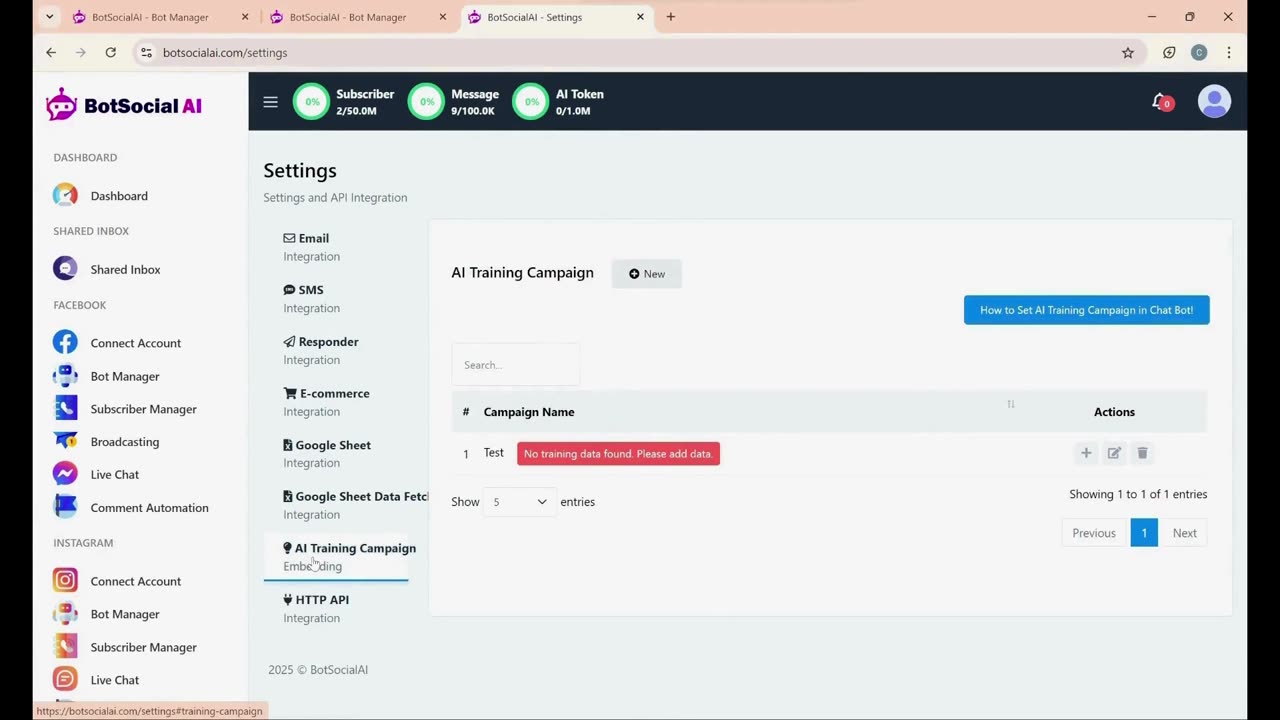
Task: Go to Next page of campaigns
Action: point(1185,533)
